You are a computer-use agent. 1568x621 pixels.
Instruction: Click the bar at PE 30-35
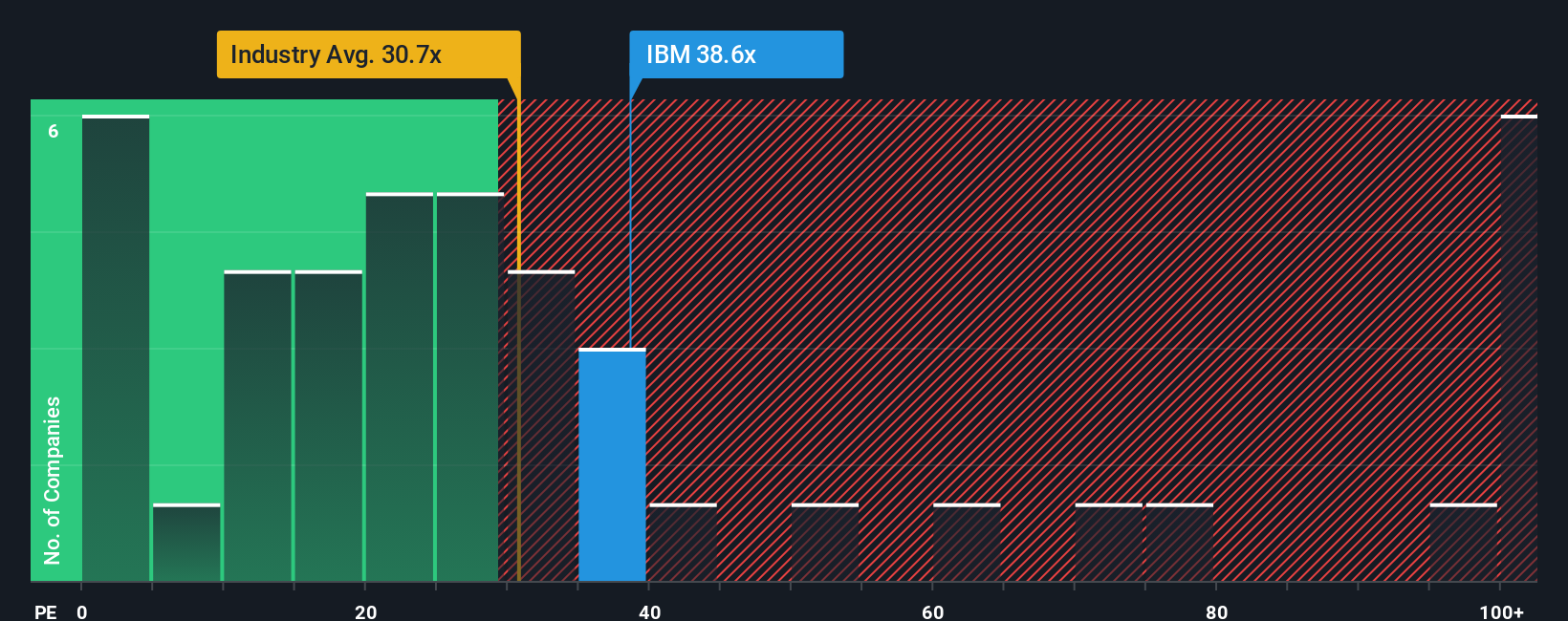click(541, 426)
